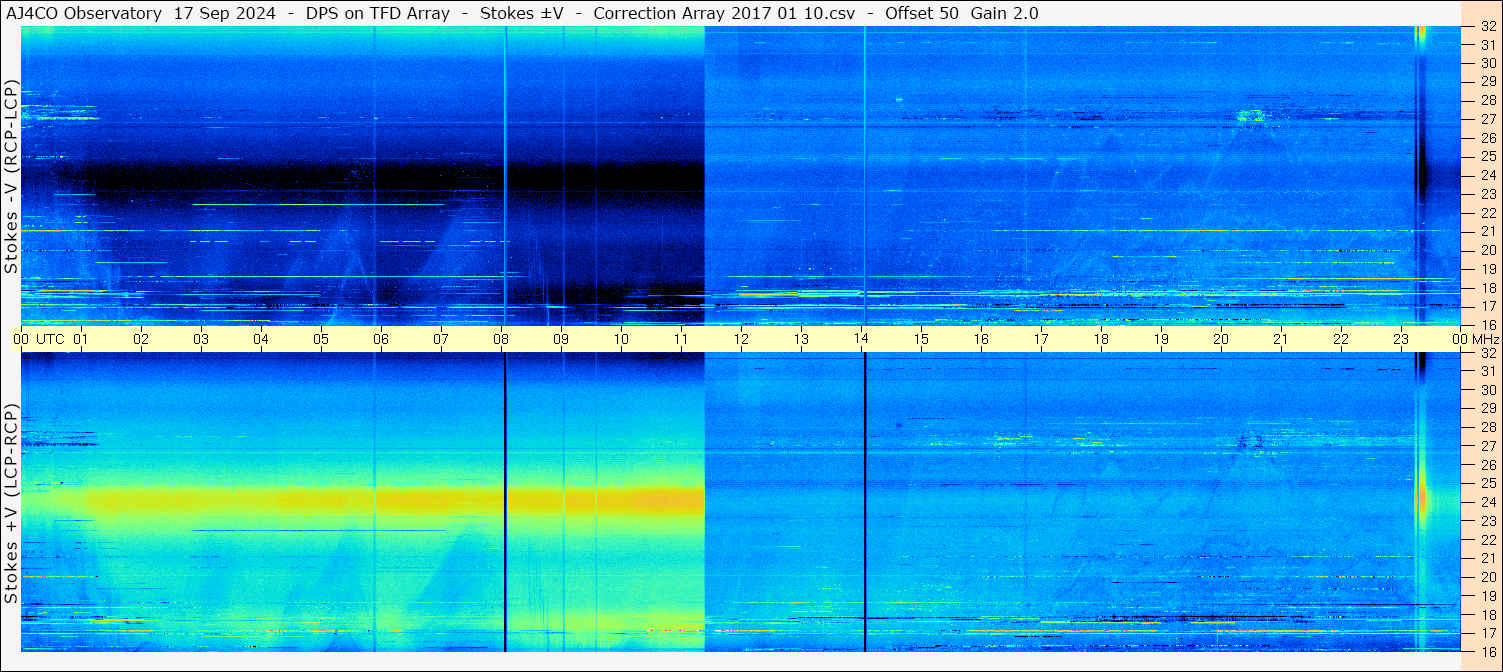Select the 'Stokes ±V' header text
The image size is (1503, 672).
(522, 13)
